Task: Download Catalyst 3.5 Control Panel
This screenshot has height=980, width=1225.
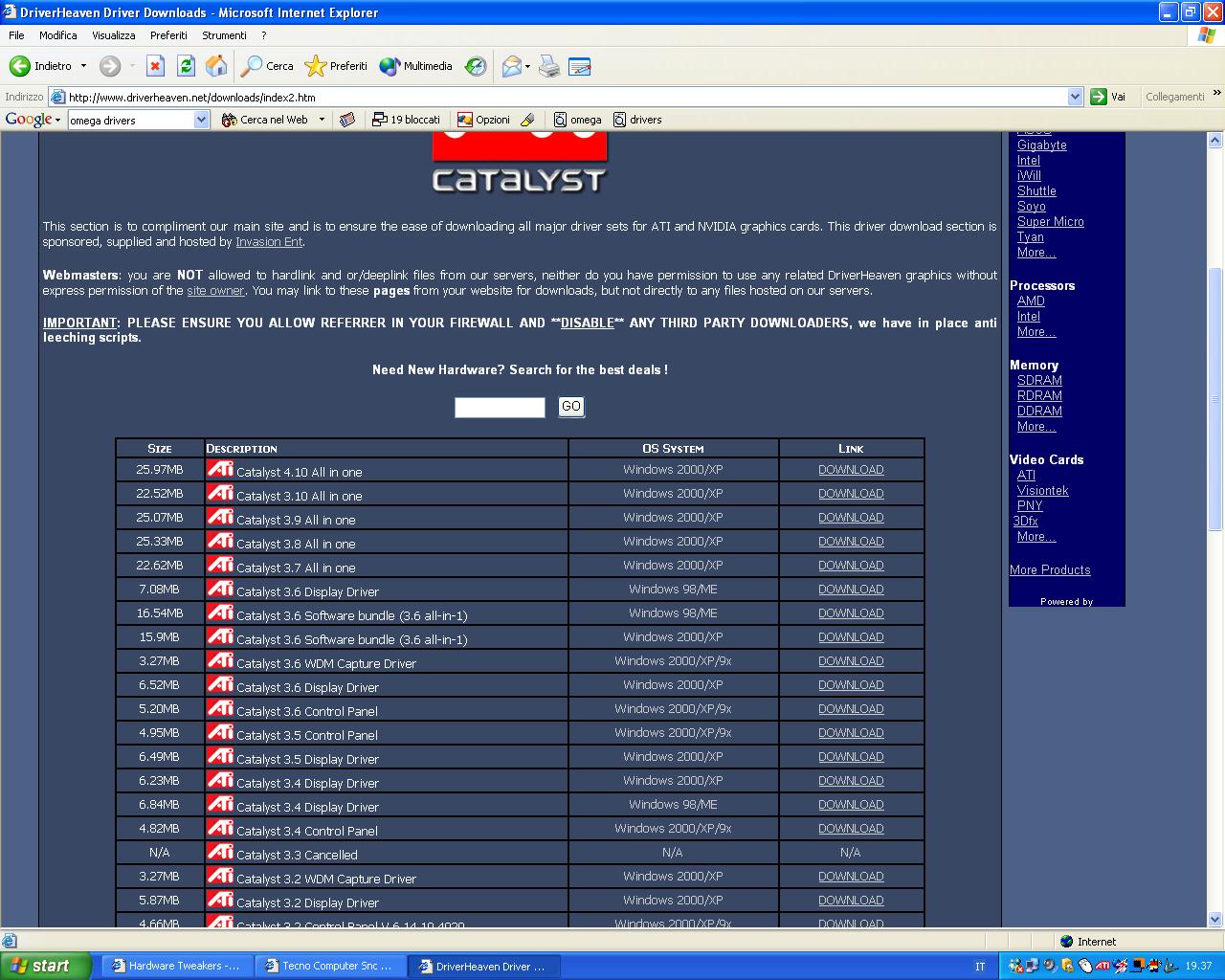Action: click(851, 733)
